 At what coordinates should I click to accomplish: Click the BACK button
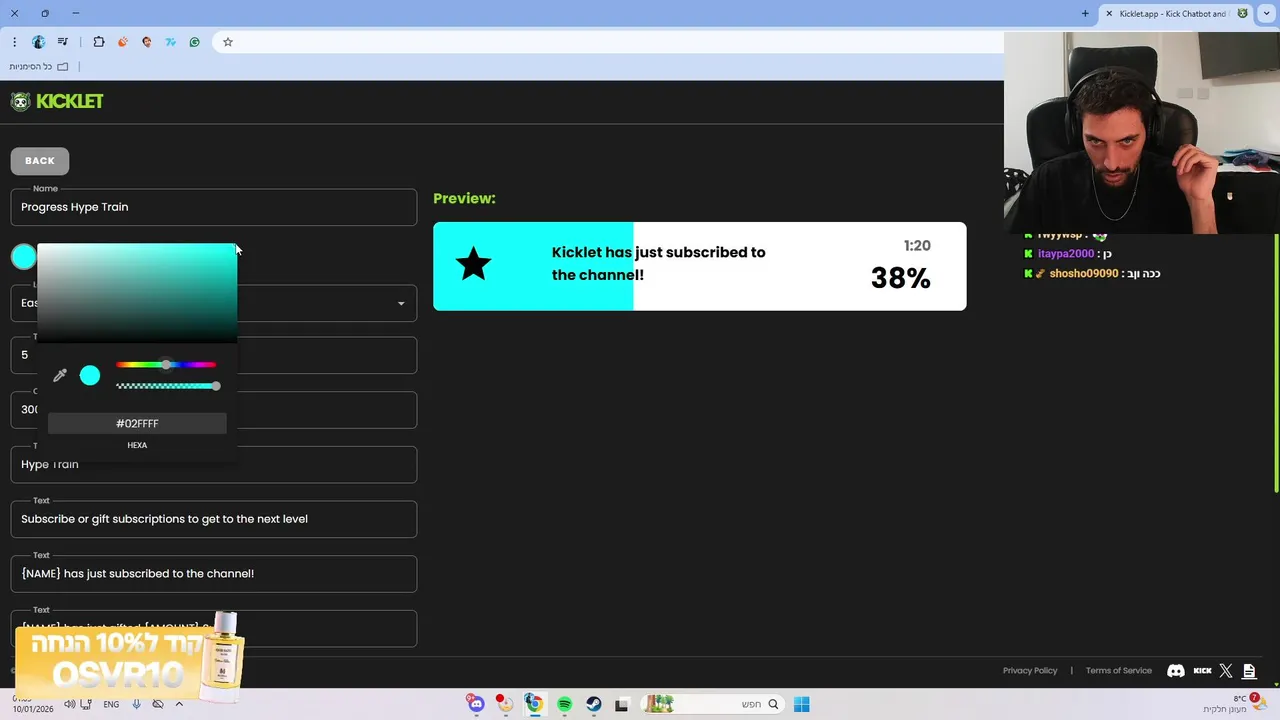point(40,161)
